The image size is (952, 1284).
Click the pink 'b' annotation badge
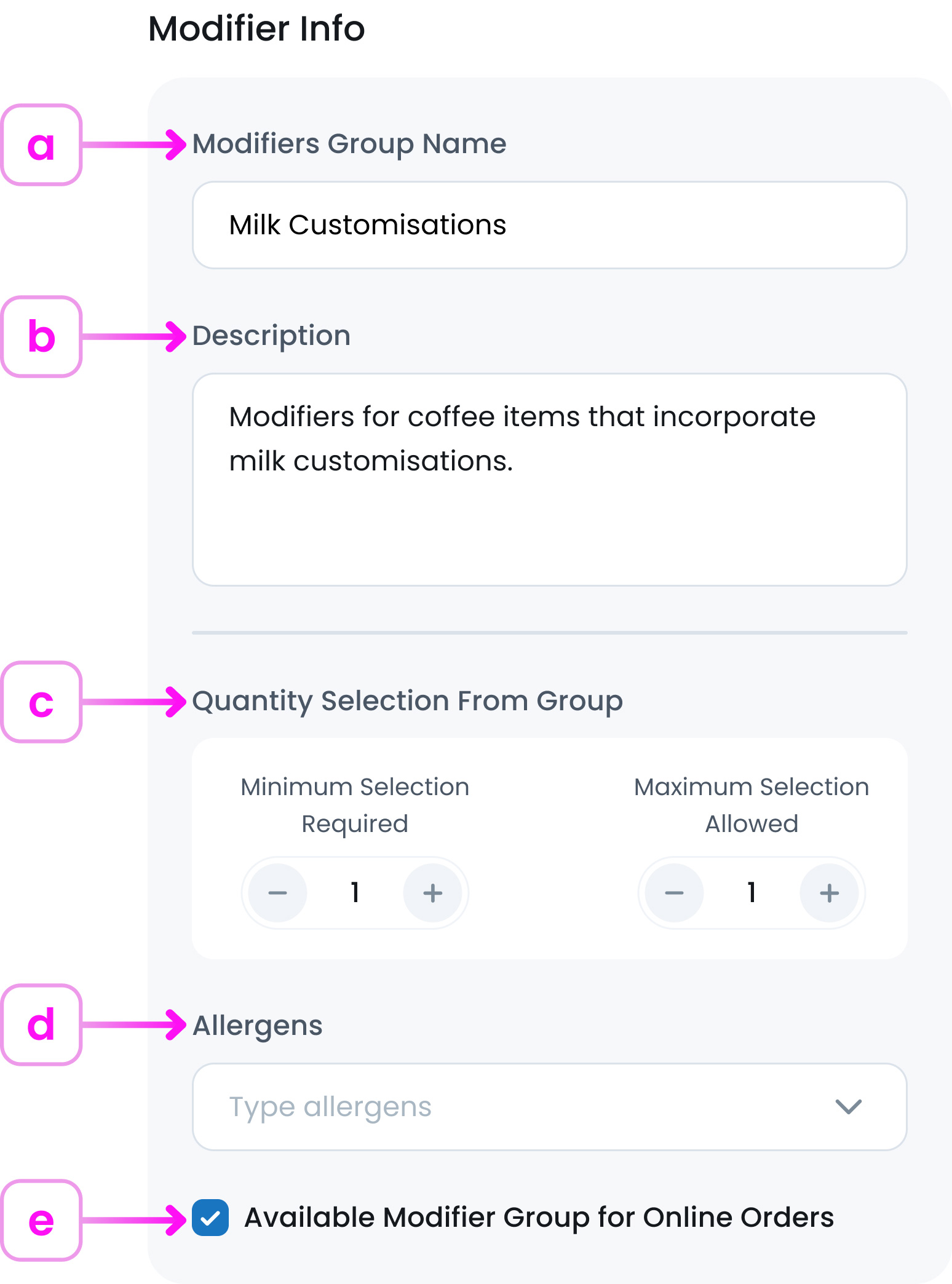[41, 337]
